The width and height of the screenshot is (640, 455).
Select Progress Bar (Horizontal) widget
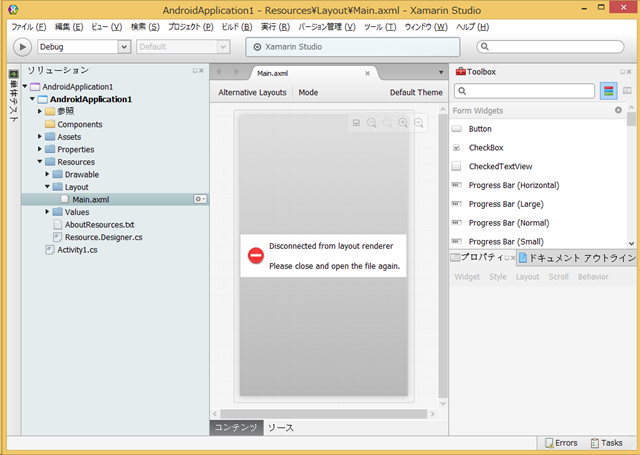pyautogui.click(x=513, y=185)
